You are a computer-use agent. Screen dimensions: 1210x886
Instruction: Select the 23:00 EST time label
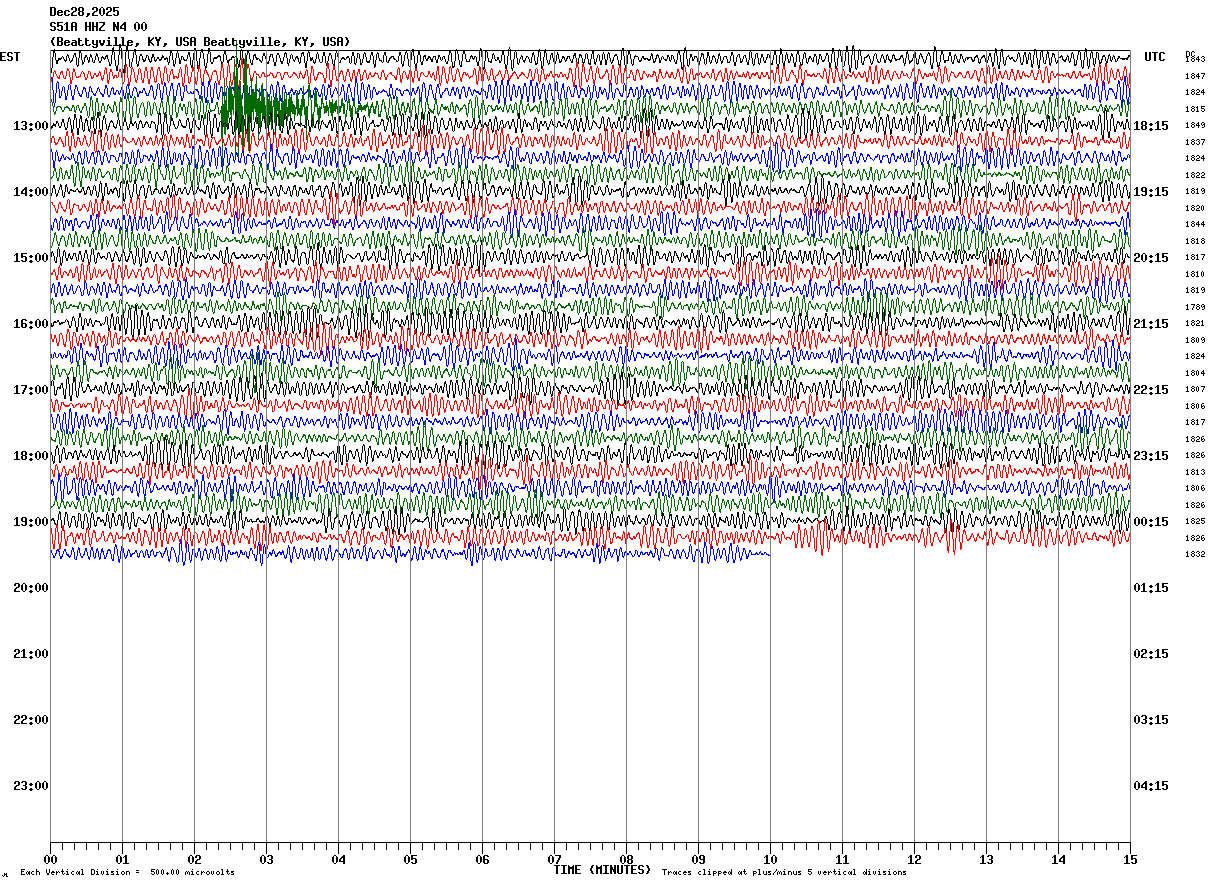(x=31, y=785)
